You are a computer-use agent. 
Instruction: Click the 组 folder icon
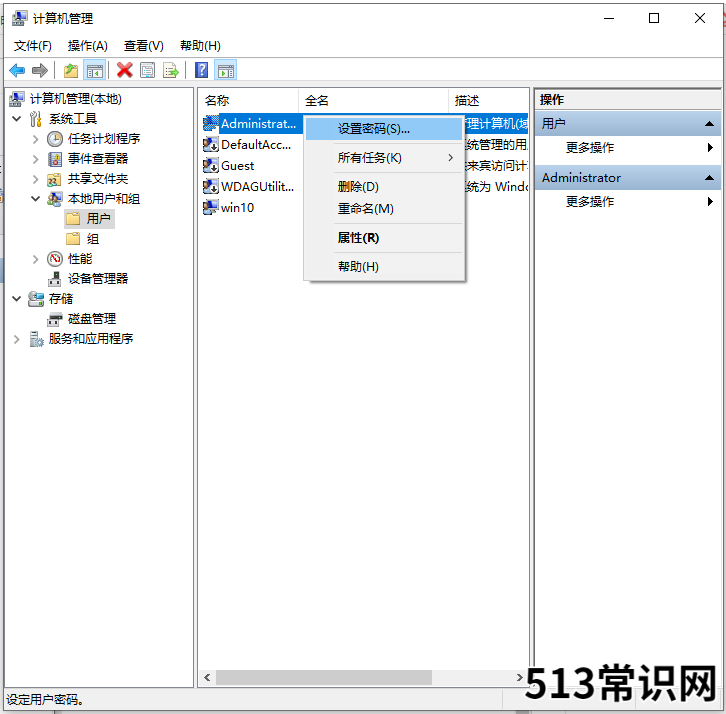coord(73,239)
